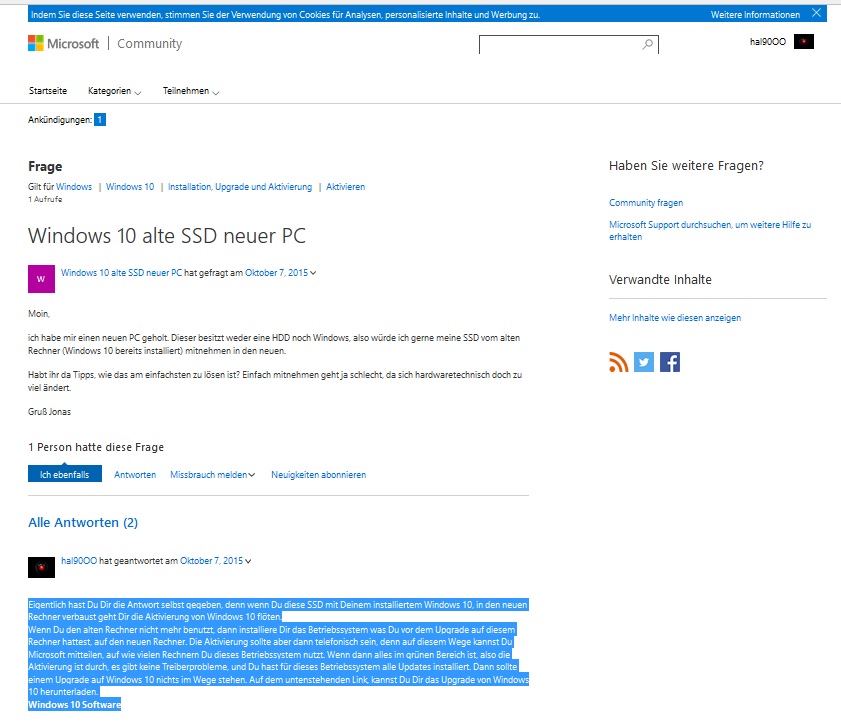This screenshot has height=723, width=841.
Task: Click the Ich ebenfalls button
Action: coord(65,474)
